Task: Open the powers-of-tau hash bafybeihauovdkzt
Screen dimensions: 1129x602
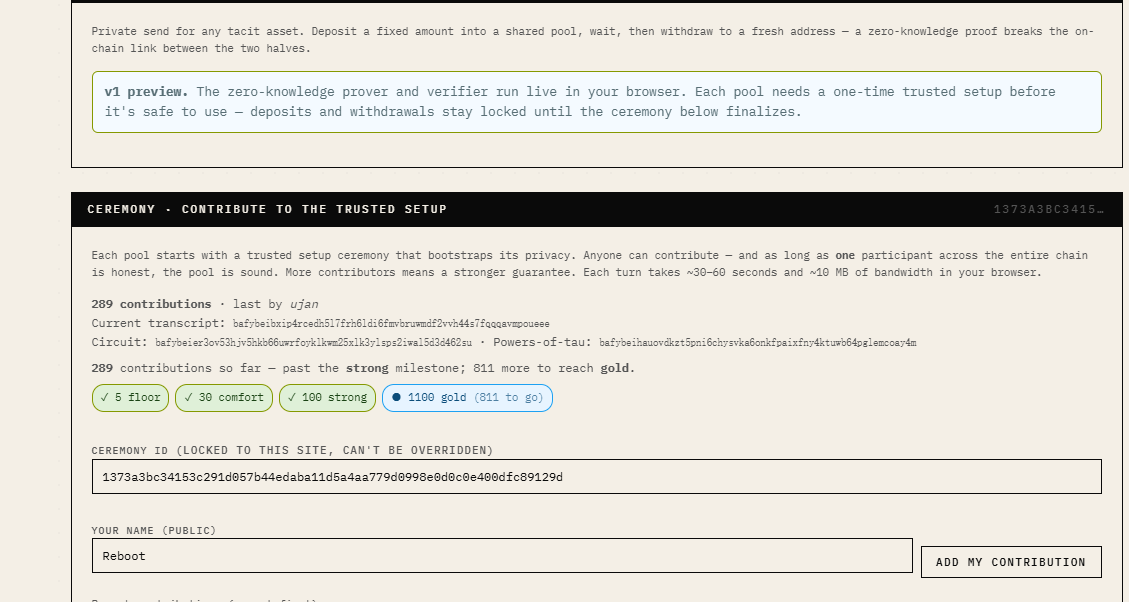Action: (757, 343)
